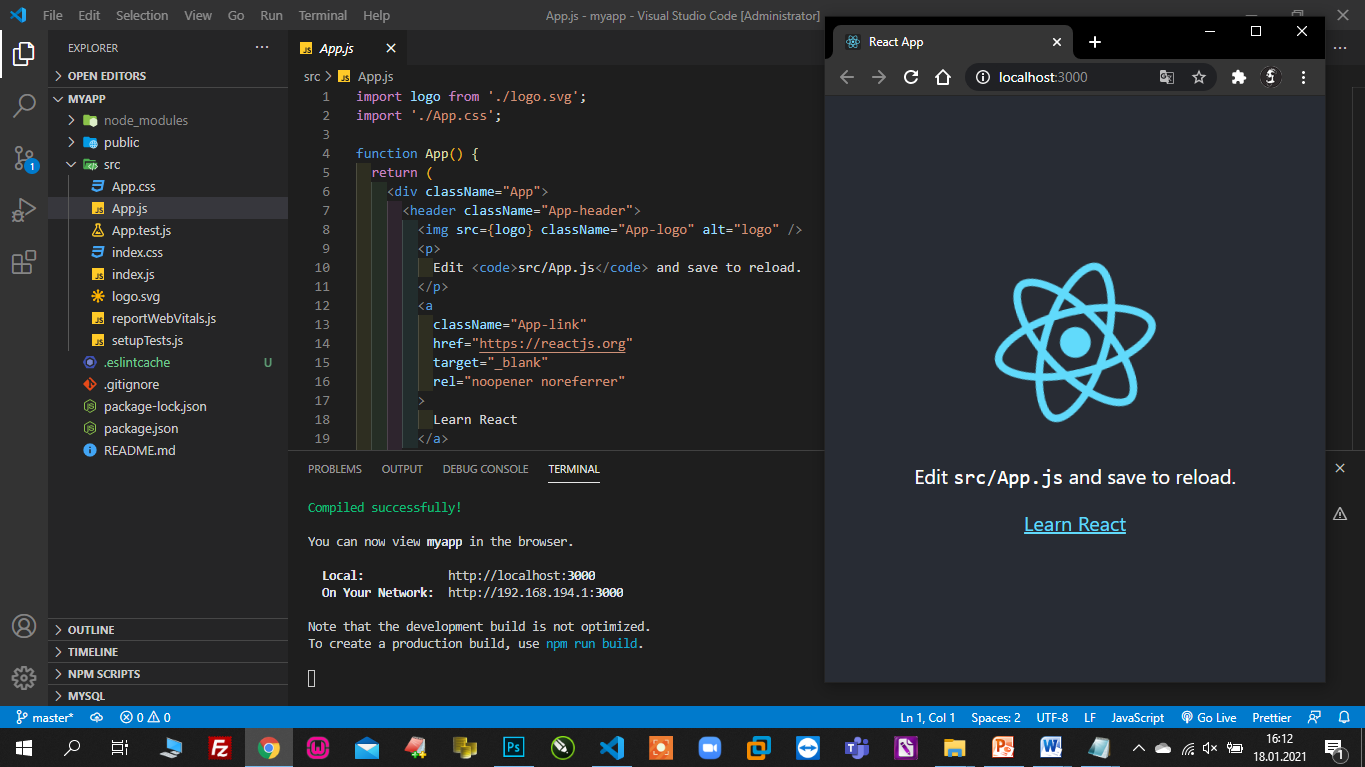Open the Source Control view
Screen dimensions: 1365x767
(24, 158)
